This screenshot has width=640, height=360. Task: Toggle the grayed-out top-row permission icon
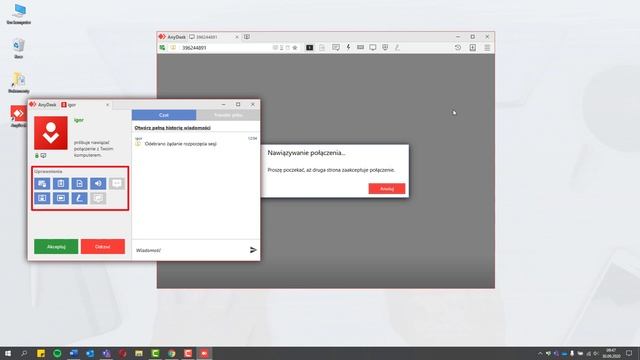117,184
